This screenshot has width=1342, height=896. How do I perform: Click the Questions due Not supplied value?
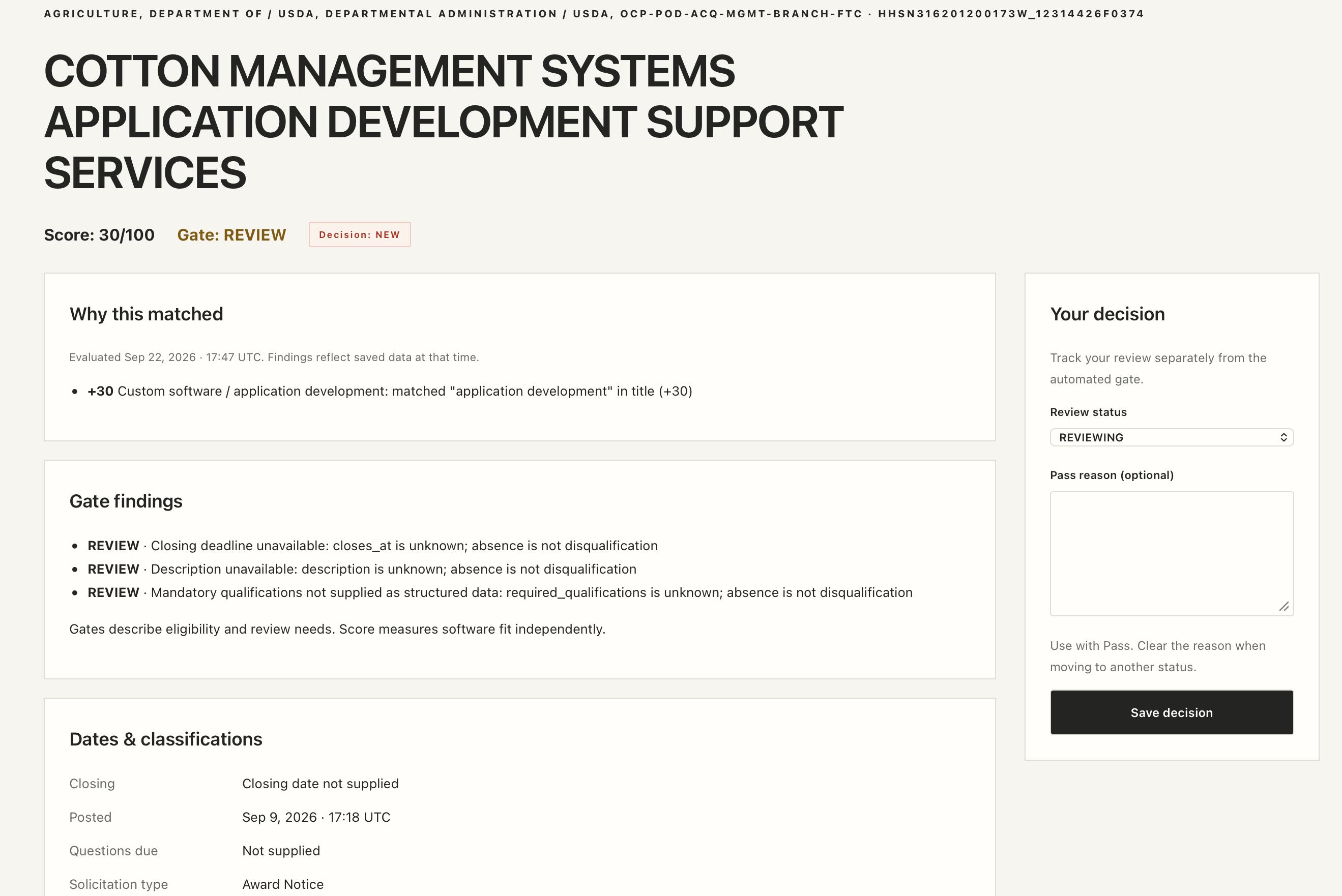(x=281, y=851)
